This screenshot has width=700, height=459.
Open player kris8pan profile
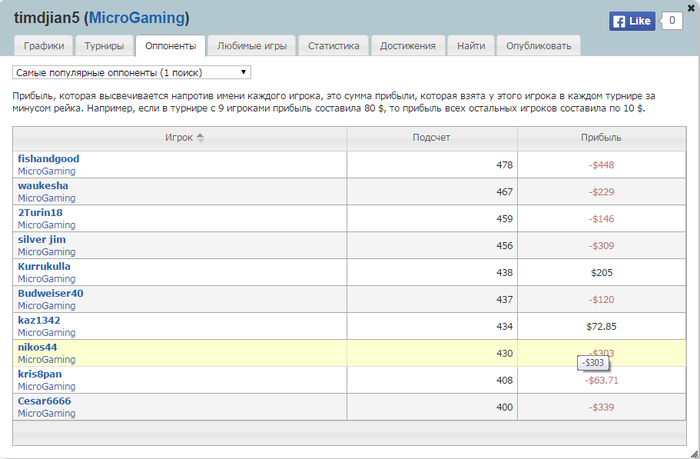(x=40, y=374)
